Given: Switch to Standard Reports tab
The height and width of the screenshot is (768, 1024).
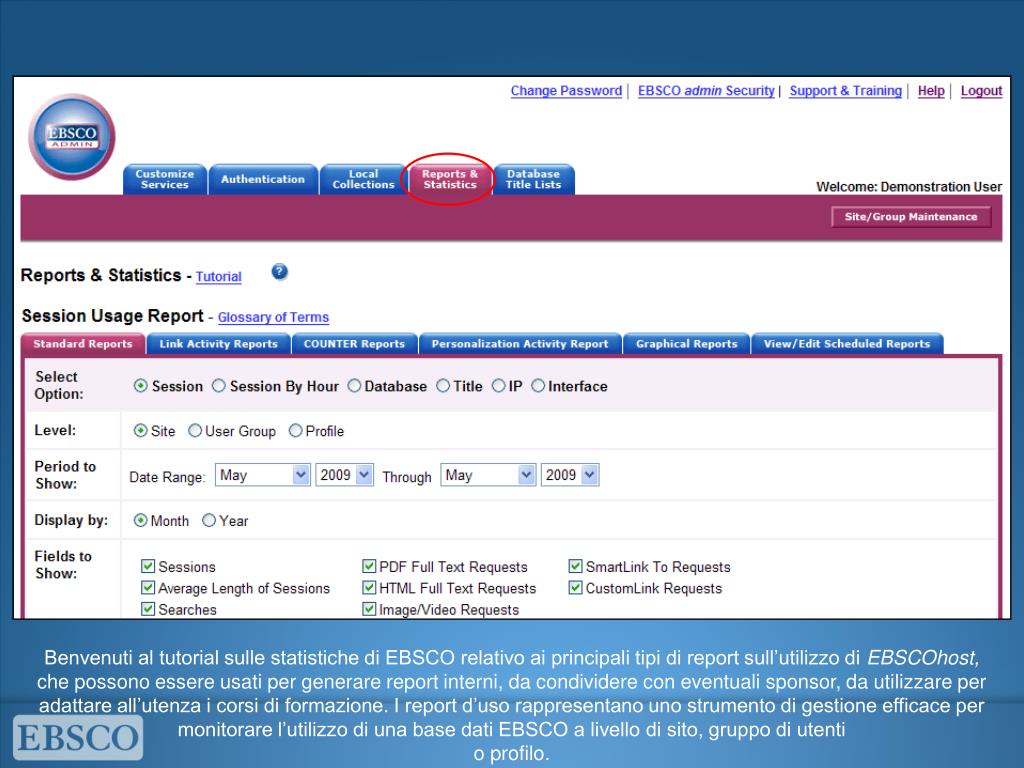Looking at the screenshot, I should tap(83, 344).
